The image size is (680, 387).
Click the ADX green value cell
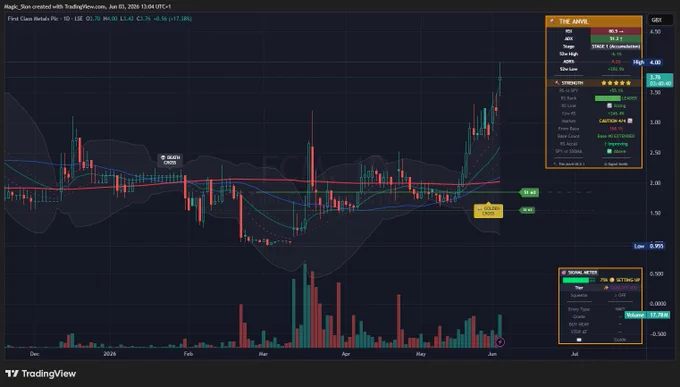tap(616, 39)
